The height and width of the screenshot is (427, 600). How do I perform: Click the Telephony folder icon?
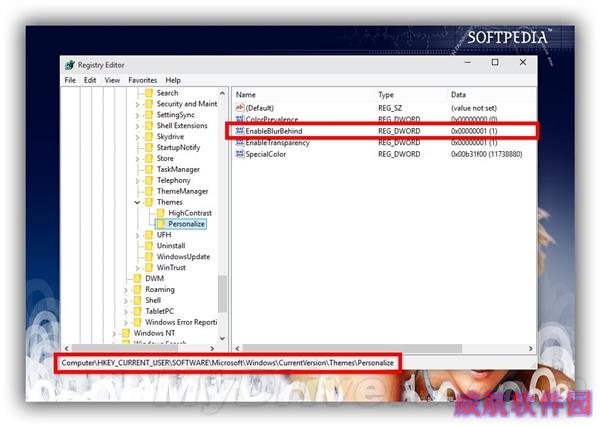click(149, 180)
